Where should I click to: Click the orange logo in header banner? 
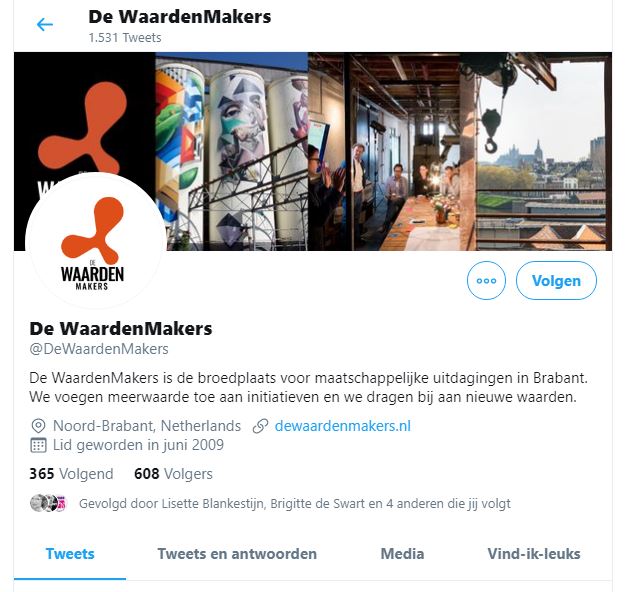pos(84,128)
